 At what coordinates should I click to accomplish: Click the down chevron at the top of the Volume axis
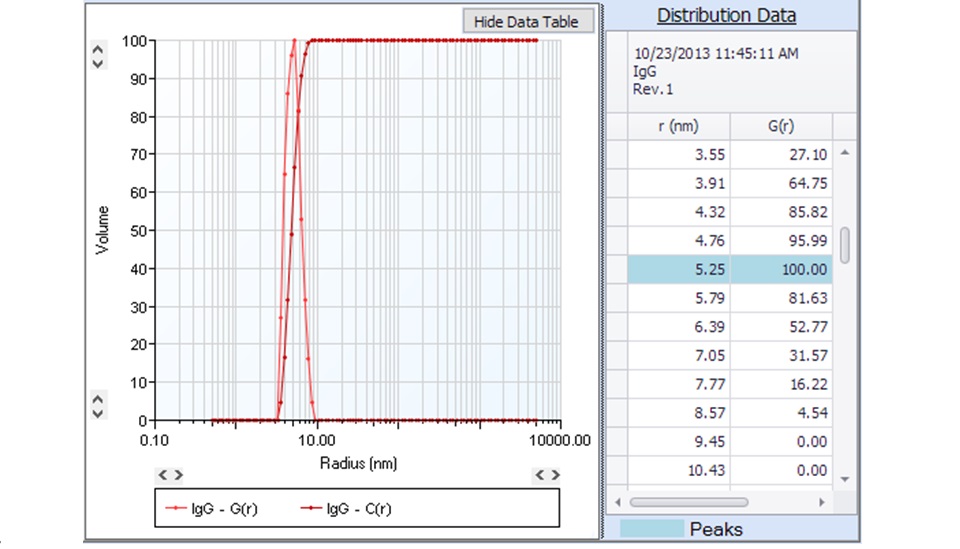[98, 62]
